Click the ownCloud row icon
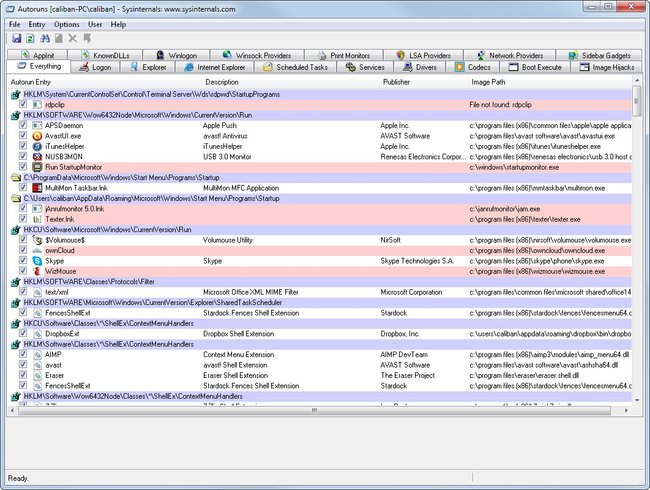The width and height of the screenshot is (650, 490). [x=37, y=250]
